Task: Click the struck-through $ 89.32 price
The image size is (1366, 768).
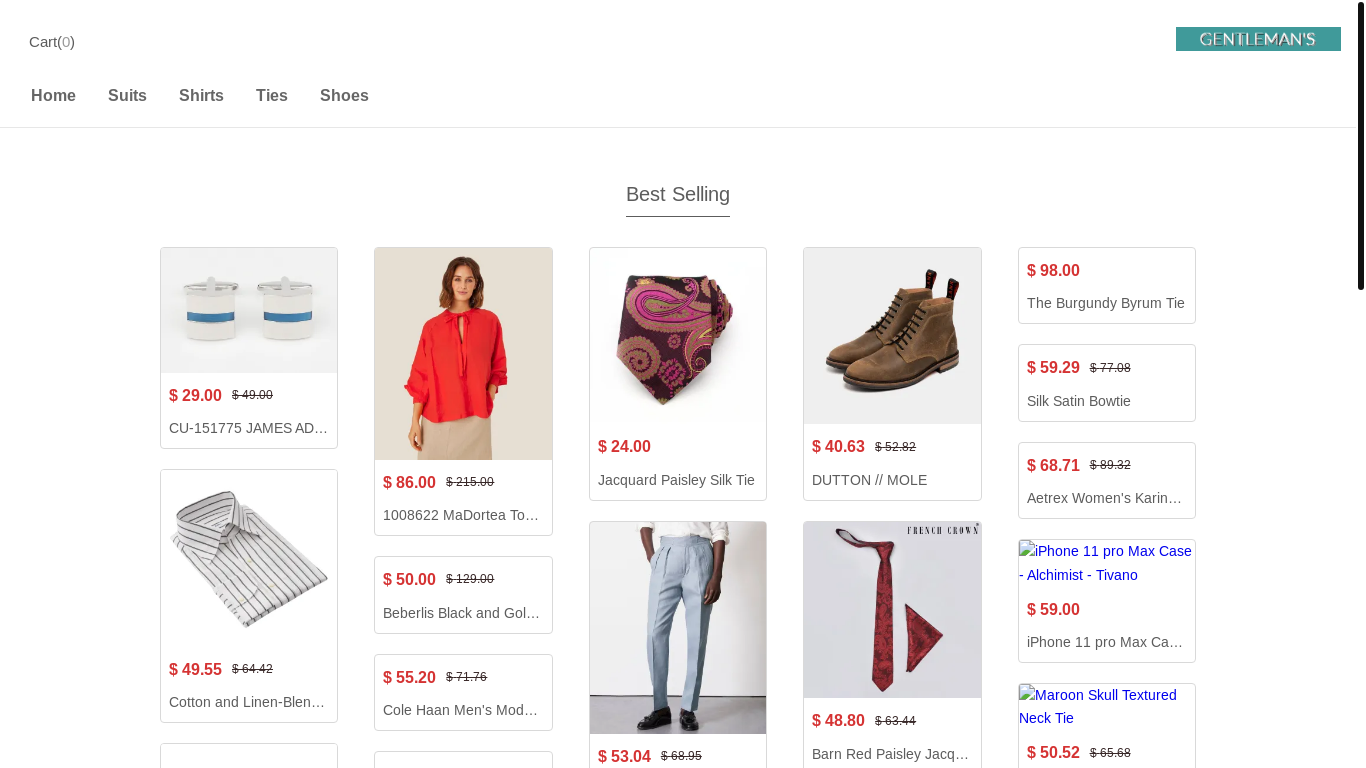Action: coord(1110,465)
